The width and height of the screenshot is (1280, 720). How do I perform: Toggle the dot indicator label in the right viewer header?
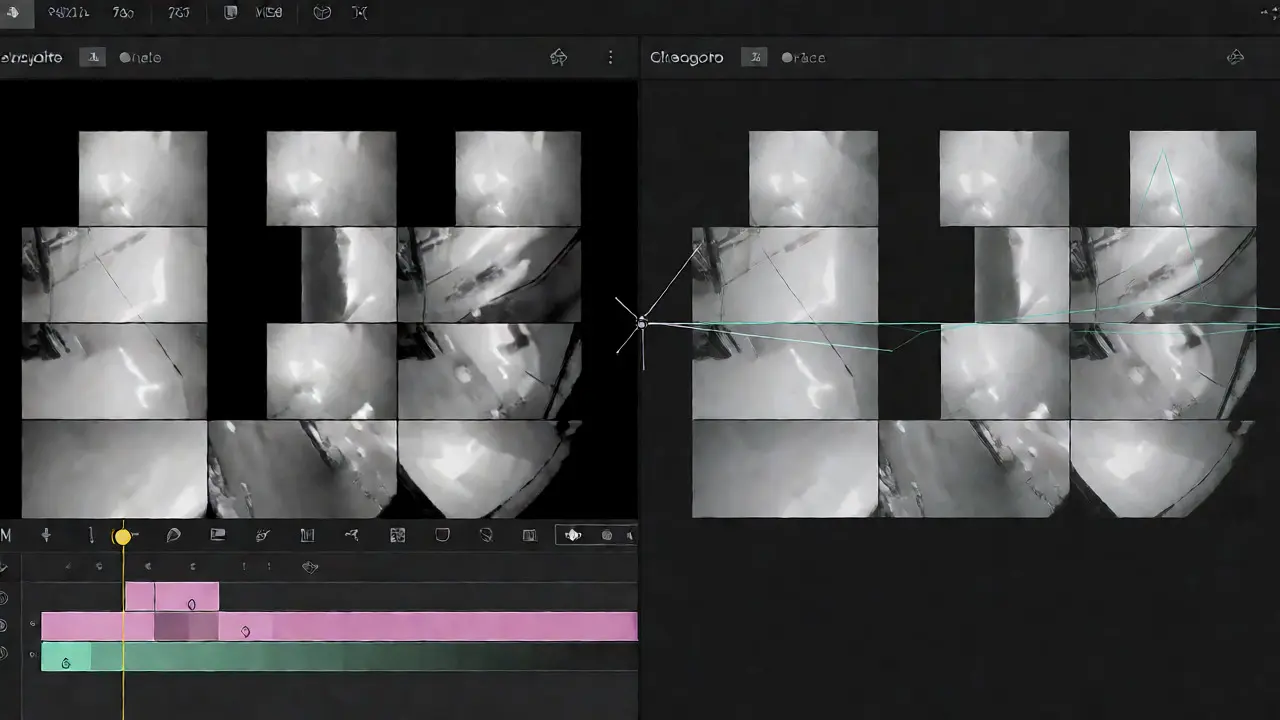click(x=803, y=58)
